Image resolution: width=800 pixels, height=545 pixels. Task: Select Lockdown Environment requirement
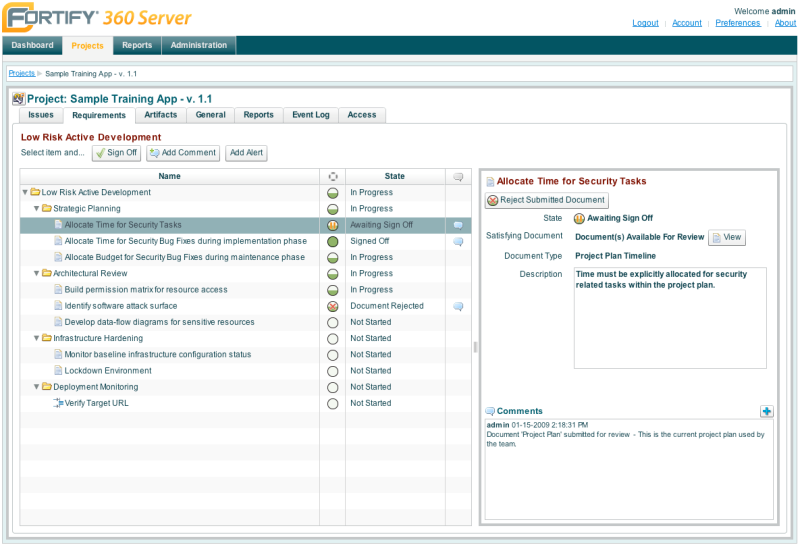[108, 371]
